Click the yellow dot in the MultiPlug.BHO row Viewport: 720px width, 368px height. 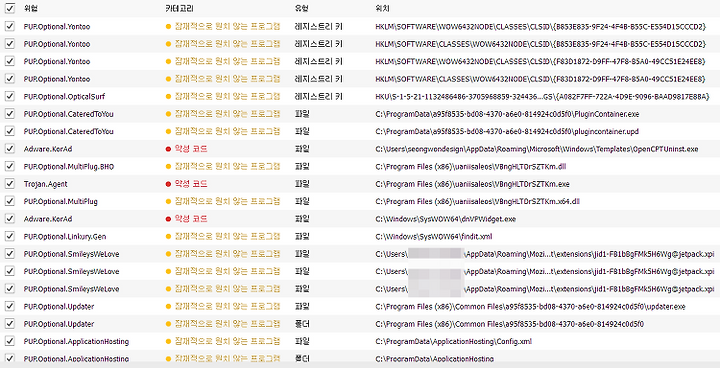click(168, 167)
